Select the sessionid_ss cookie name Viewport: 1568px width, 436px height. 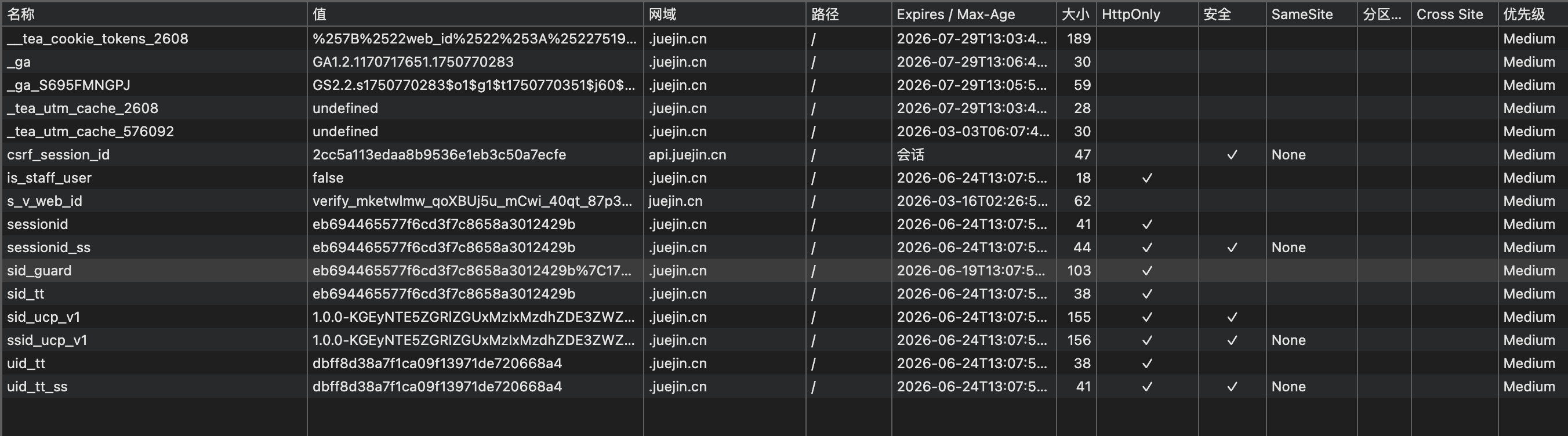point(49,247)
